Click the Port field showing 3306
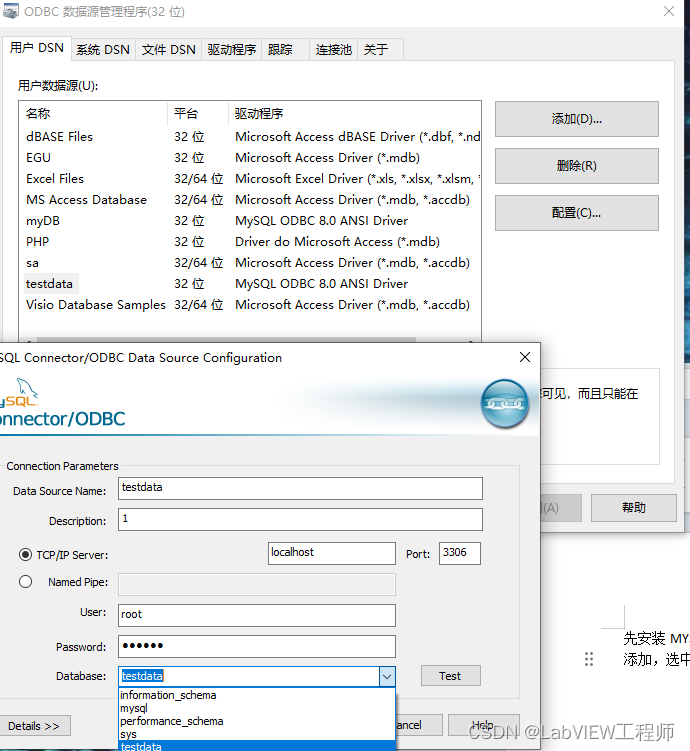690x751 pixels. tap(460, 553)
